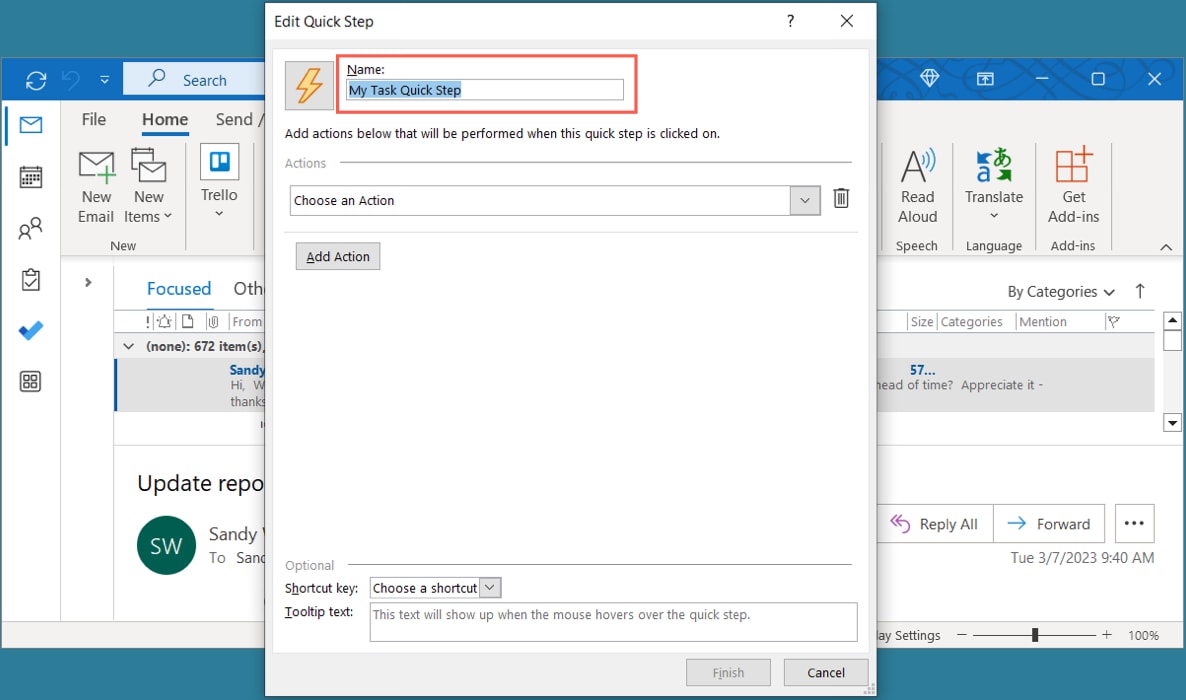
Task: Click the From column header
Action: (247, 322)
